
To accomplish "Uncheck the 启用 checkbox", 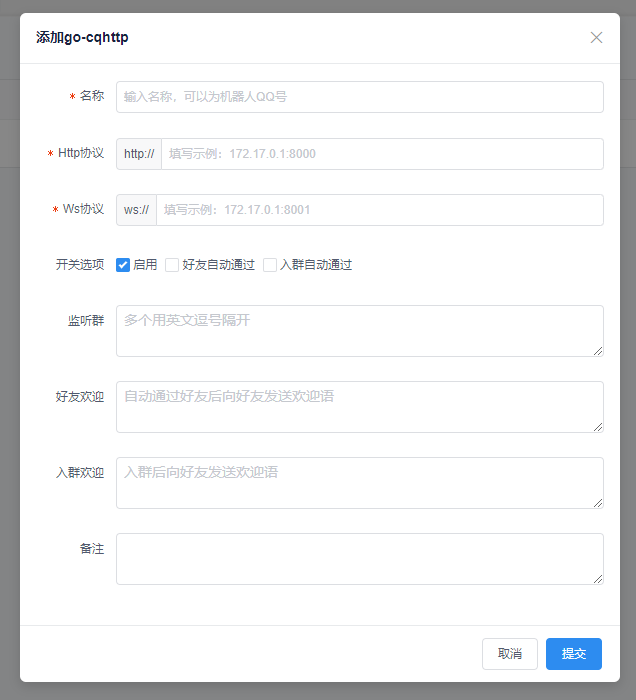I will coord(123,265).
